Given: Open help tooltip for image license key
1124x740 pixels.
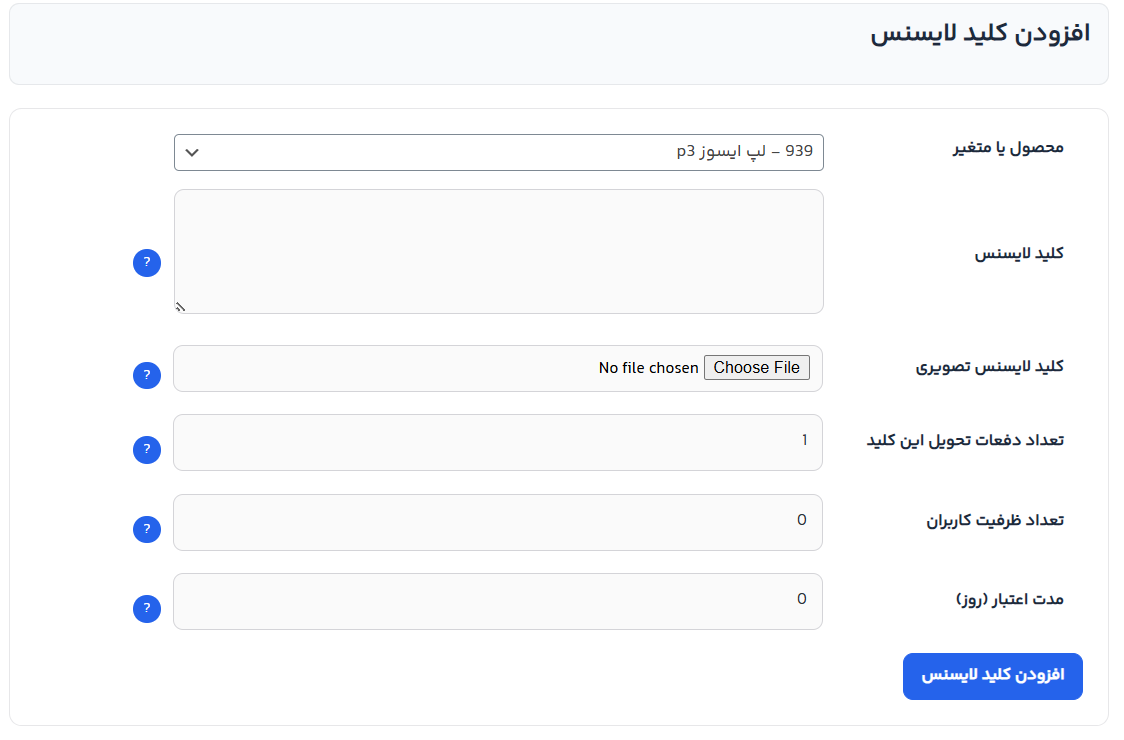Looking at the screenshot, I should coord(147,376).
